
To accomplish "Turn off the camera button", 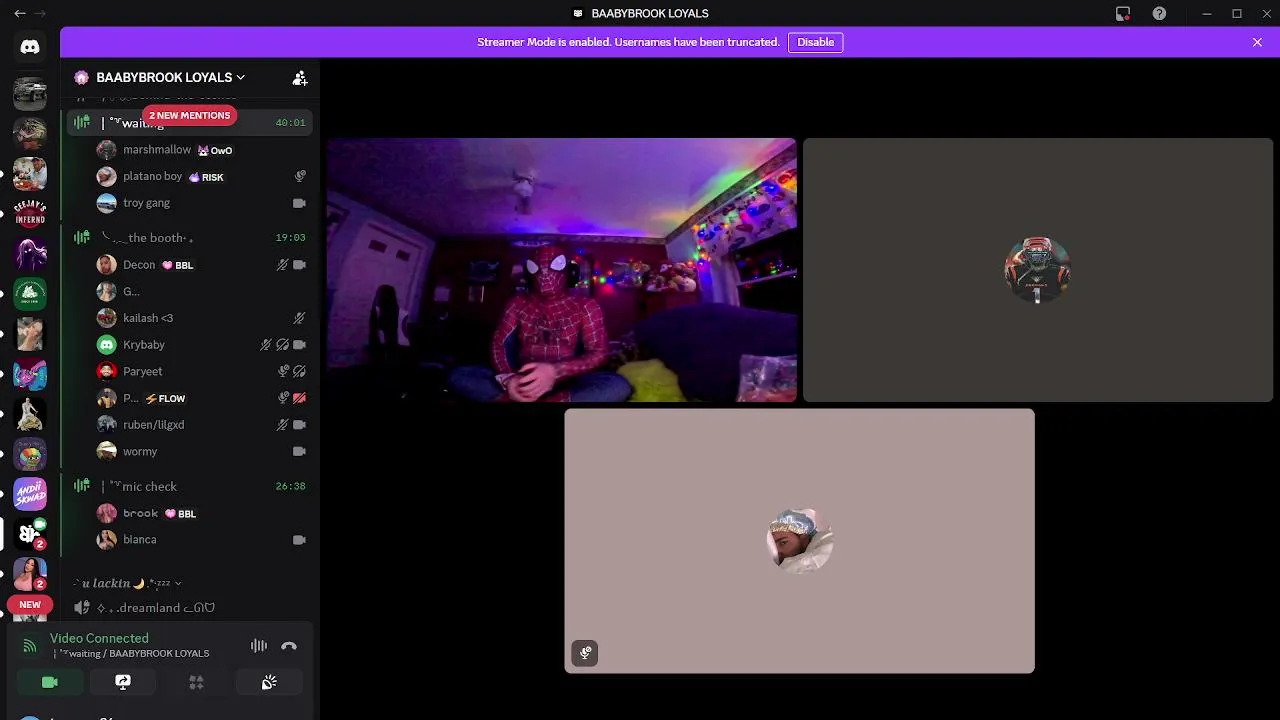I will [x=50, y=682].
